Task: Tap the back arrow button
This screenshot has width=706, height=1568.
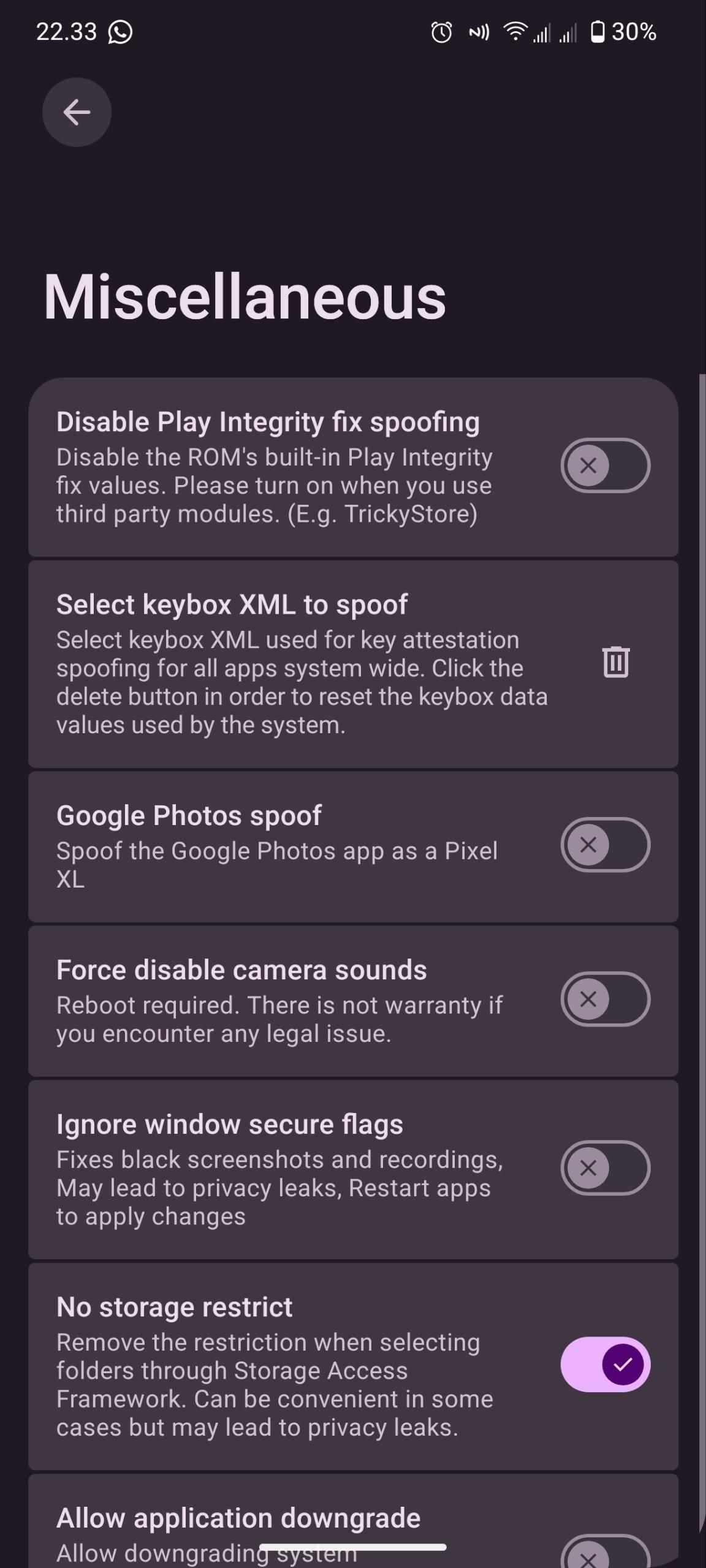Action: [x=77, y=112]
